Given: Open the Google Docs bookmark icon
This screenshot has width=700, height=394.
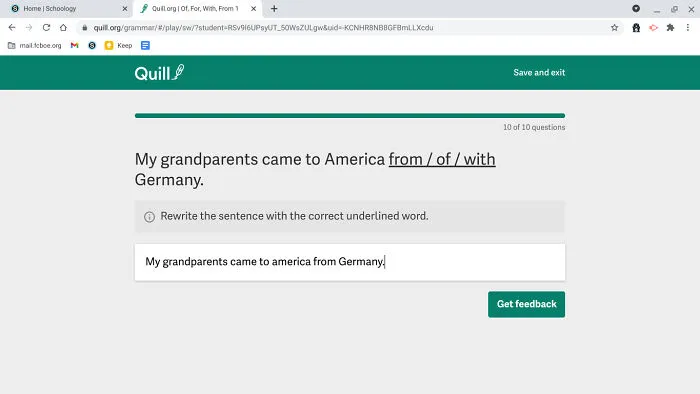Looking at the screenshot, I should pyautogui.click(x=145, y=46).
